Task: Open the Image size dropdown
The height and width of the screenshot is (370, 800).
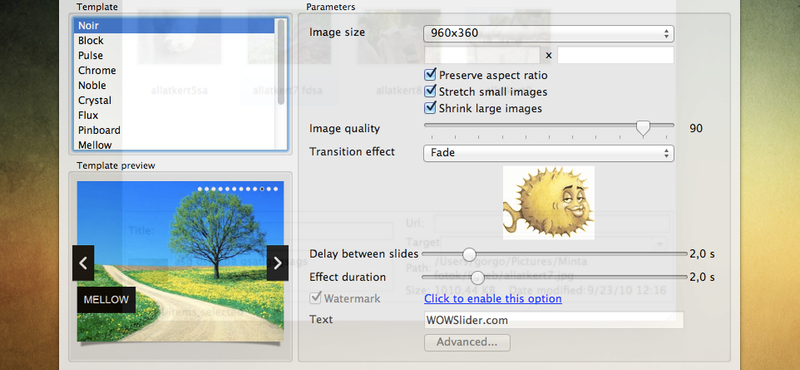Action: [x=548, y=34]
